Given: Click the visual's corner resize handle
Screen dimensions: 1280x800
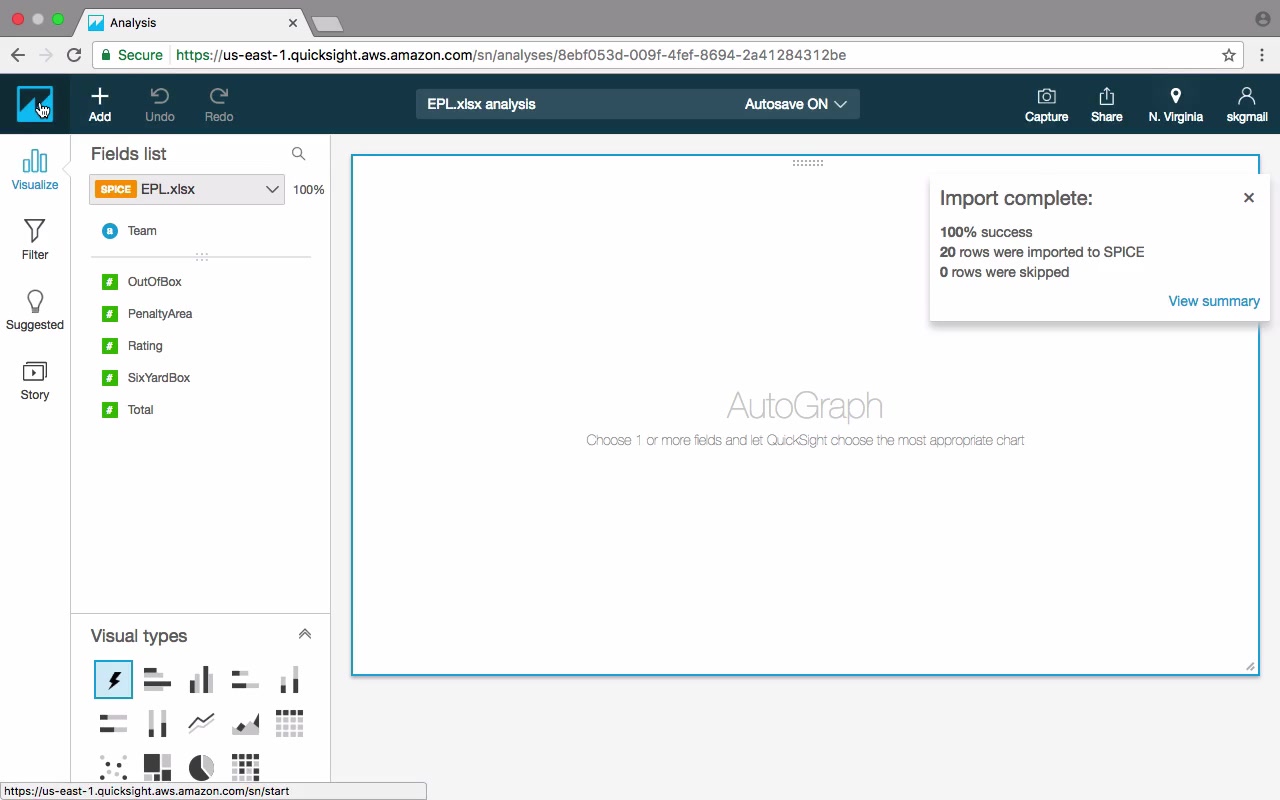Looking at the screenshot, I should pos(1250,666).
